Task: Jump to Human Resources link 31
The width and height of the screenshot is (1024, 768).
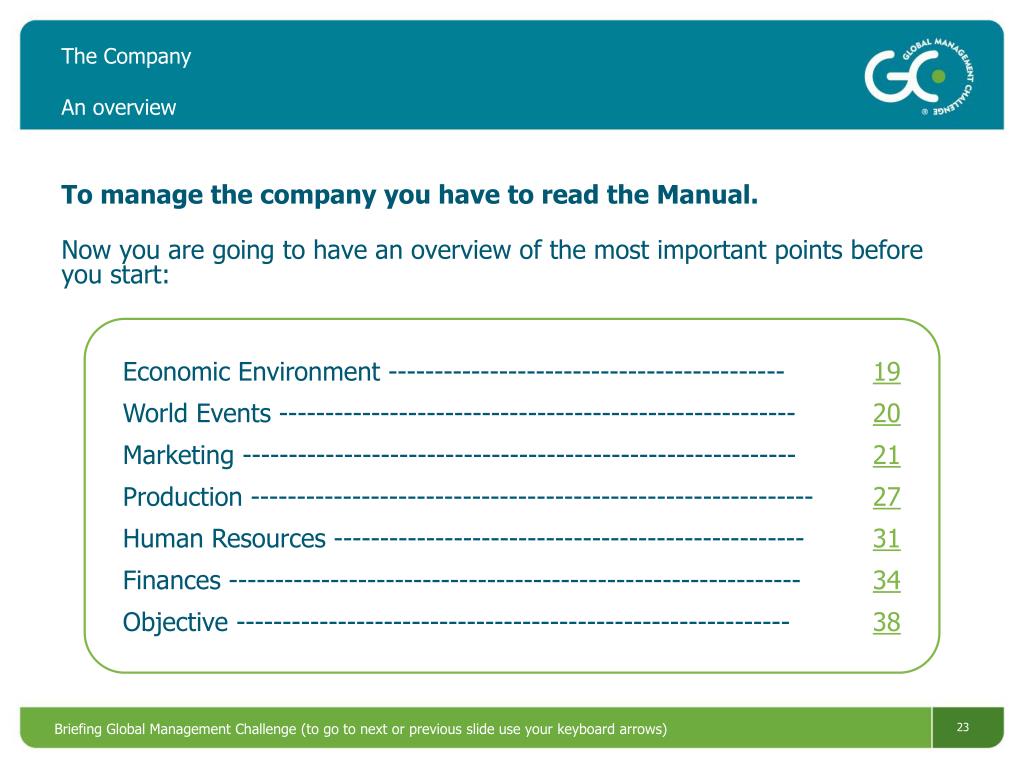Action: pos(886,539)
